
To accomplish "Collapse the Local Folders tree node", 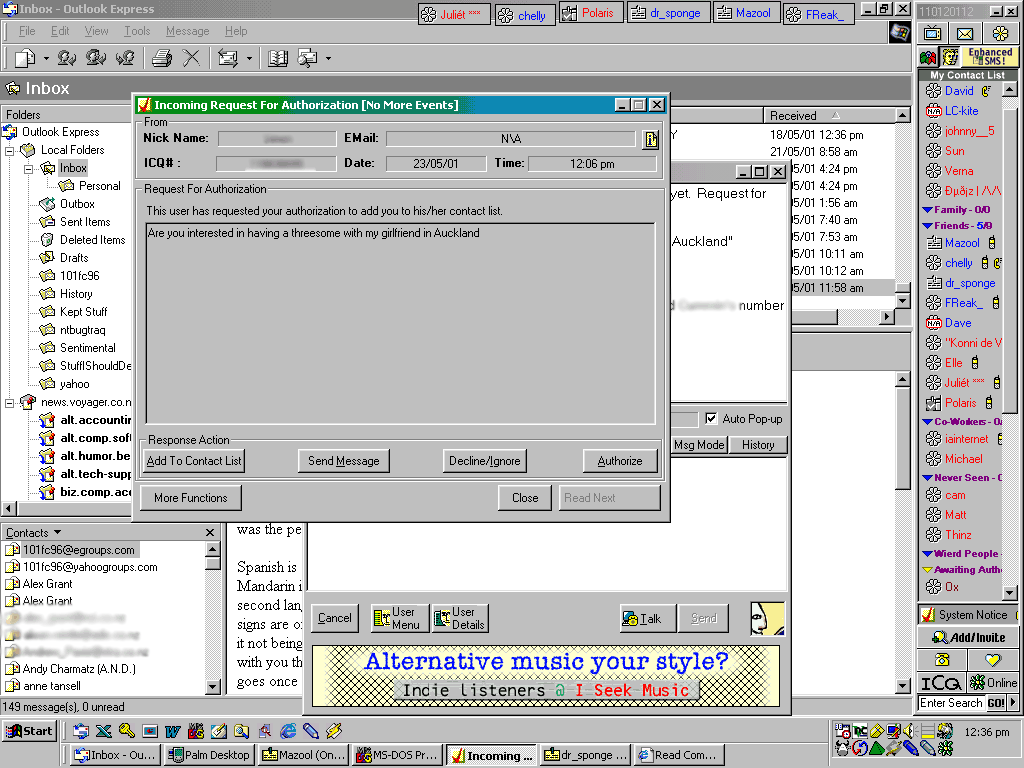I will click(x=10, y=151).
